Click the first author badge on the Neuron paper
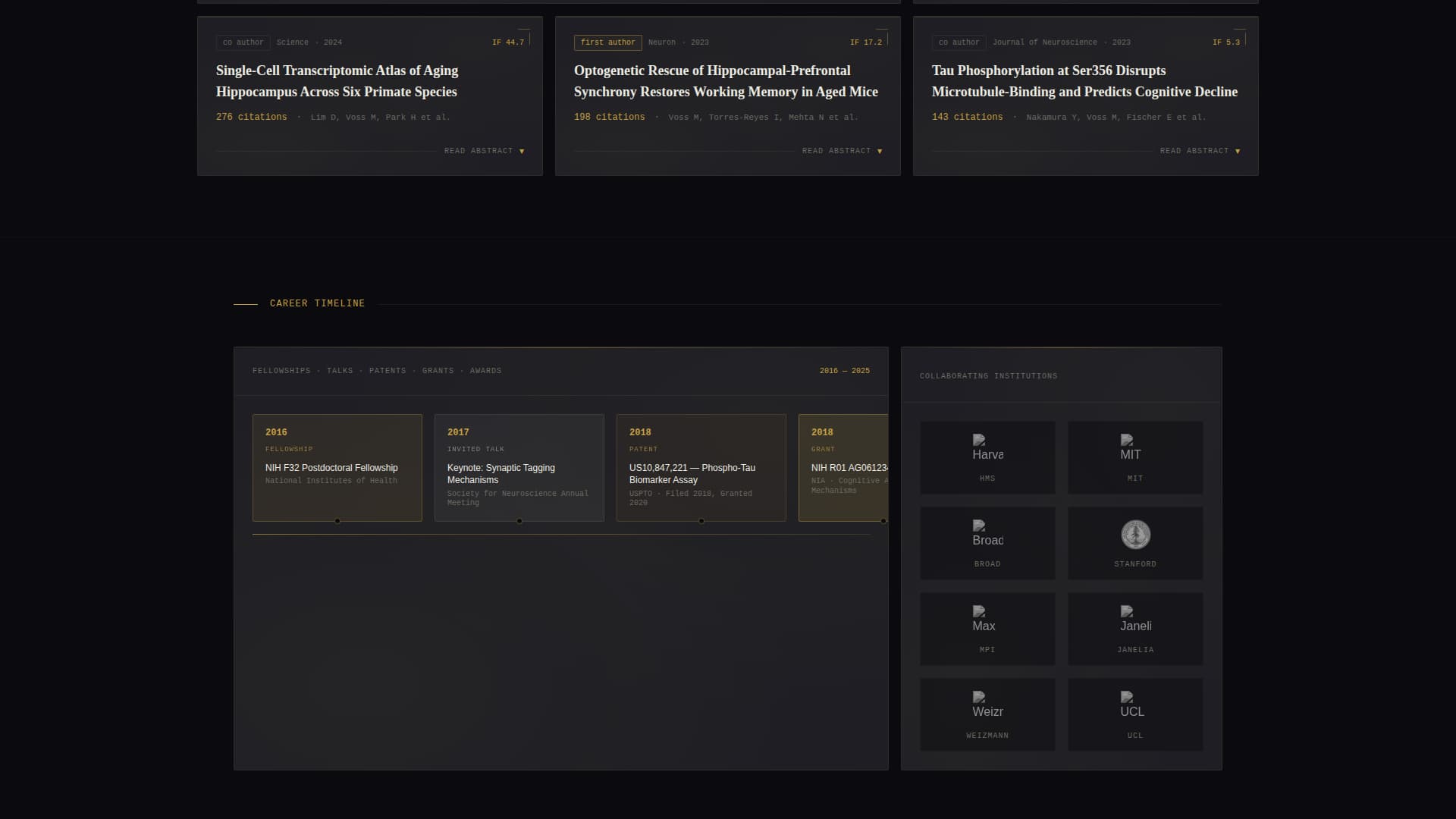 (x=608, y=42)
